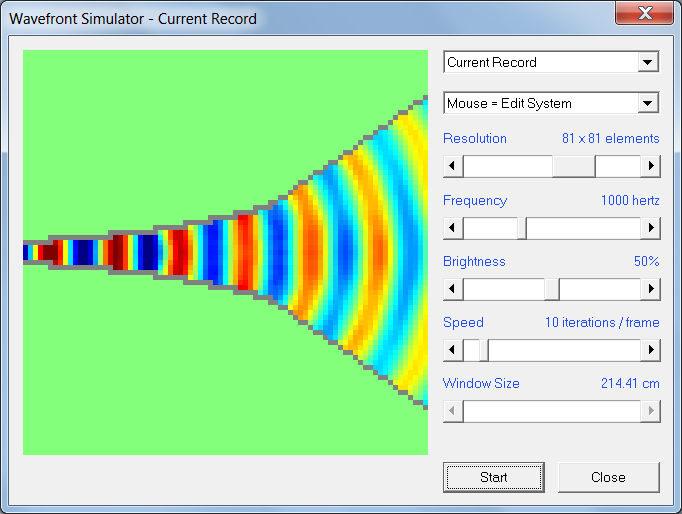Click the Frequency slider right arrow

pyautogui.click(x=651, y=228)
